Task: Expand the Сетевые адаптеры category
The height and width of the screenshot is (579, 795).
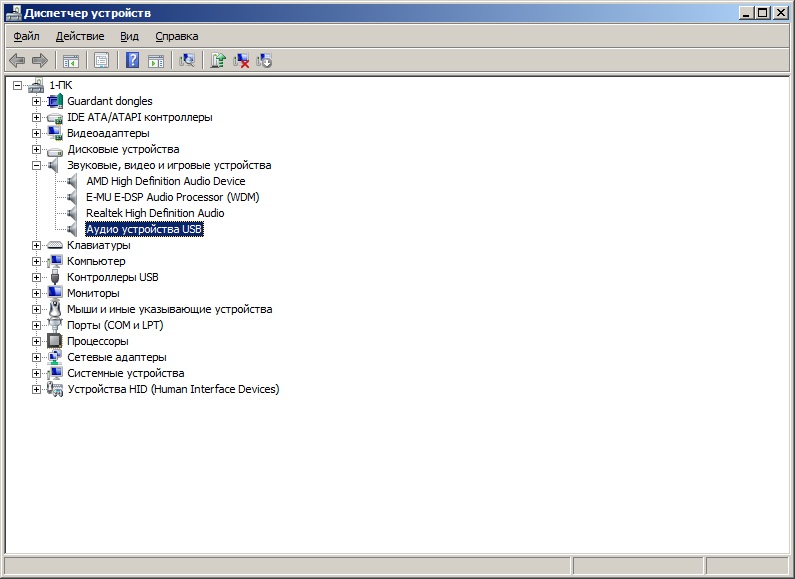Action: pos(37,357)
